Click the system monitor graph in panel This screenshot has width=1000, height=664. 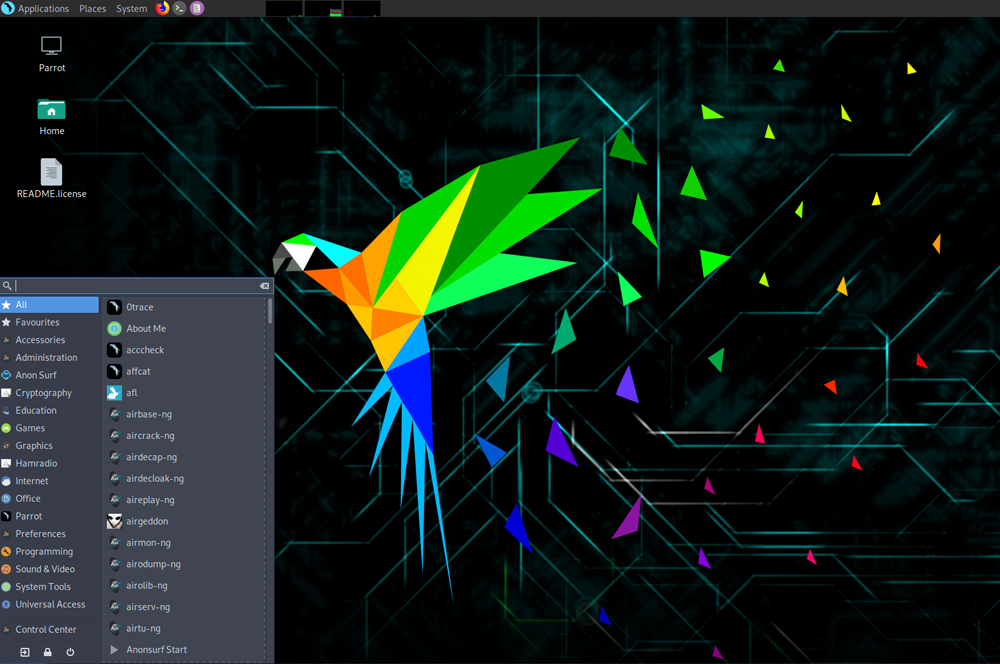323,8
